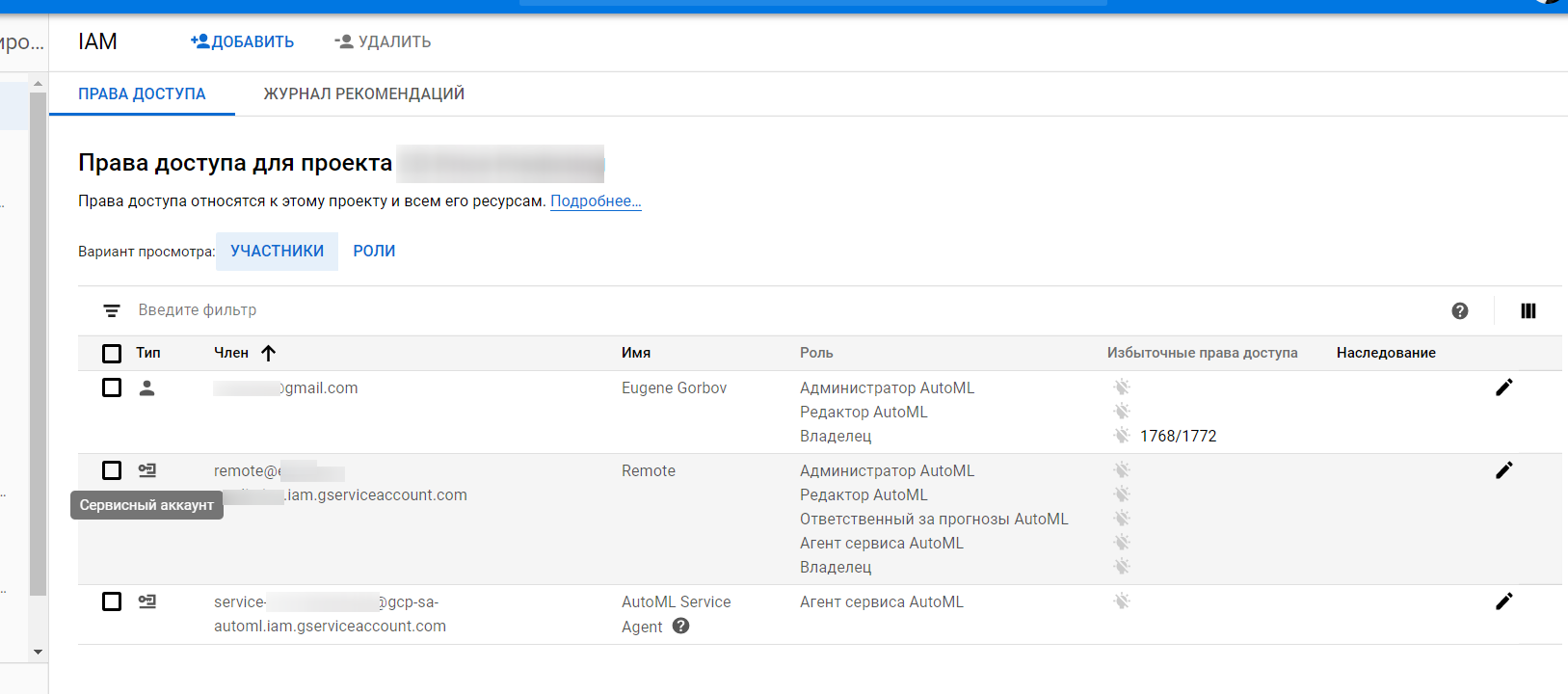Click the Тип column header
Screen dimensions: 1568x694
[x=148, y=353]
